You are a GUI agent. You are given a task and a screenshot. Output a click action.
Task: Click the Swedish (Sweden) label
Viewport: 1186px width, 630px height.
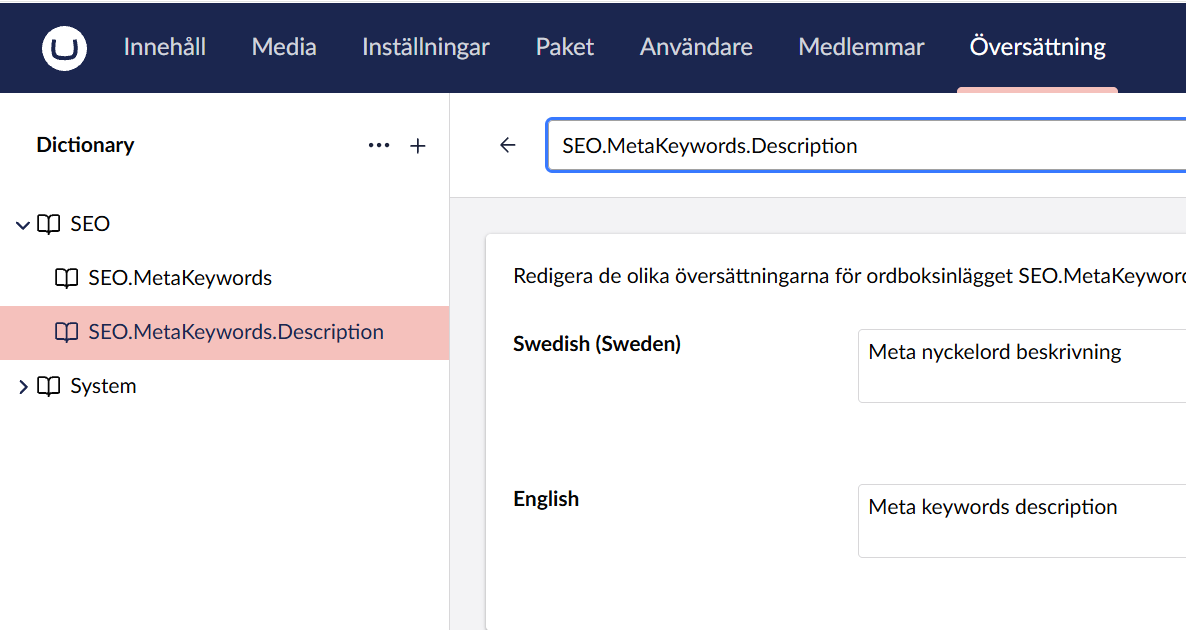click(x=597, y=344)
